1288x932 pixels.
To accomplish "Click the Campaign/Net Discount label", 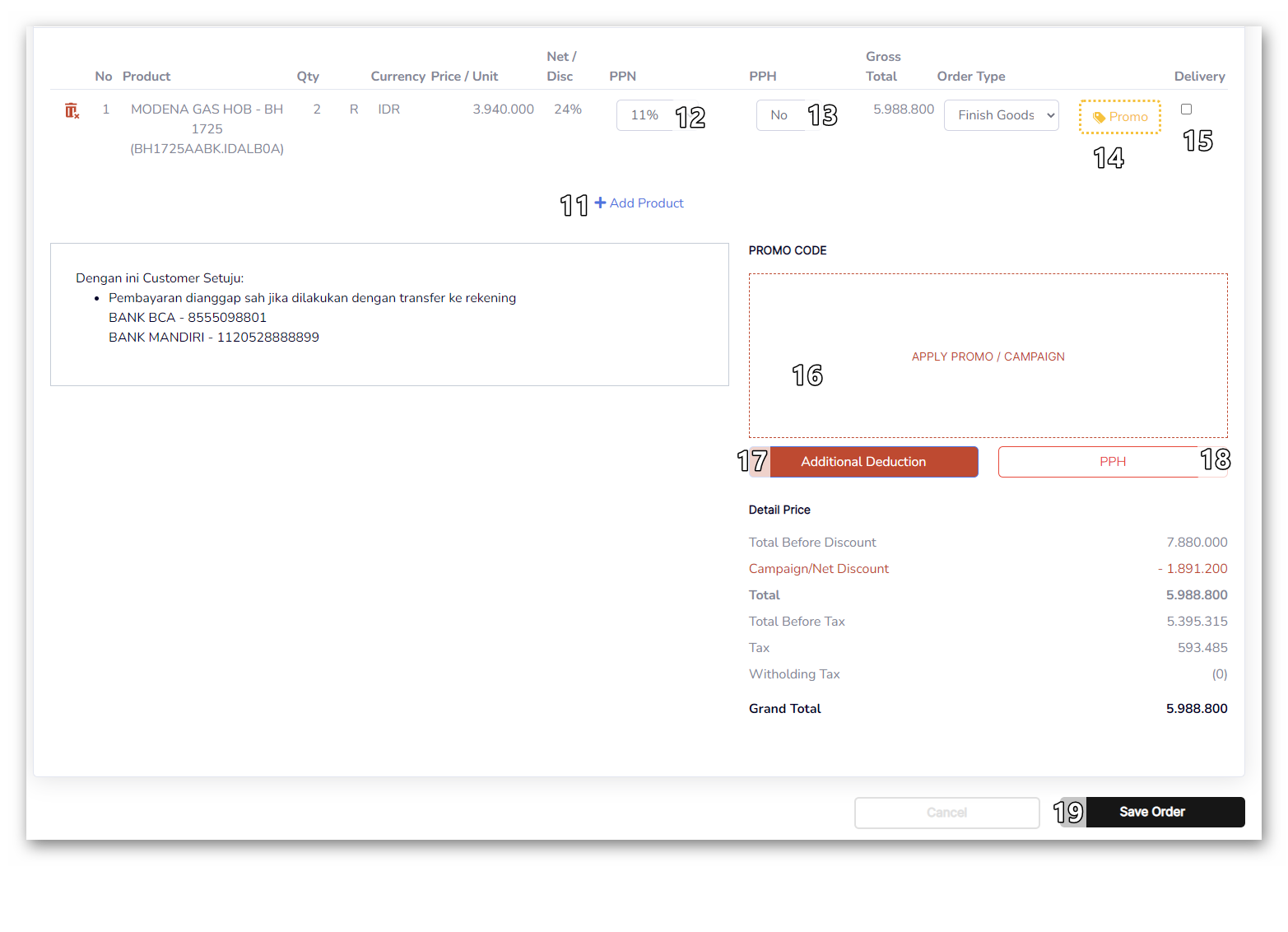I will point(818,569).
